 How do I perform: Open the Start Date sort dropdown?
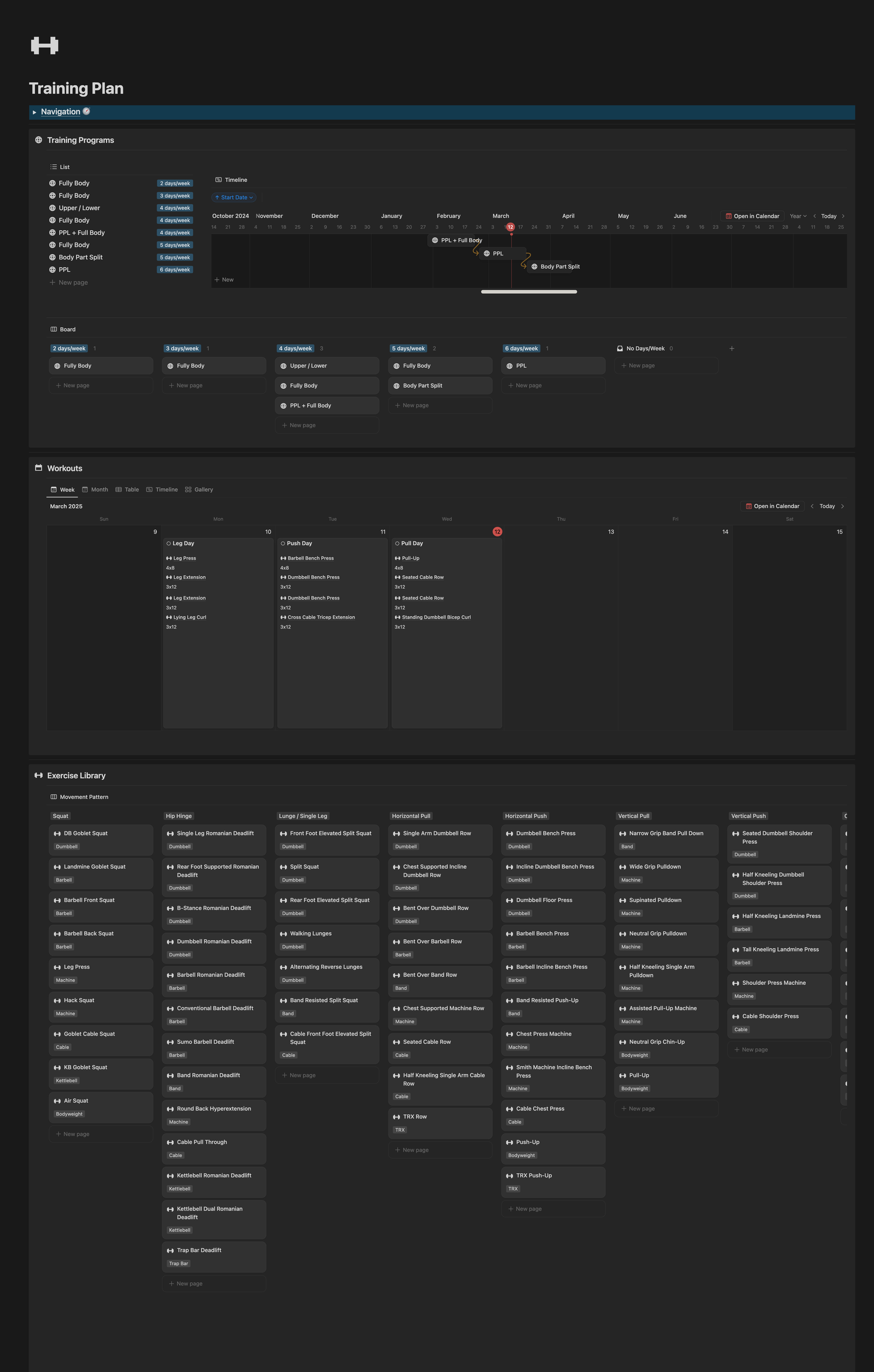pos(234,198)
